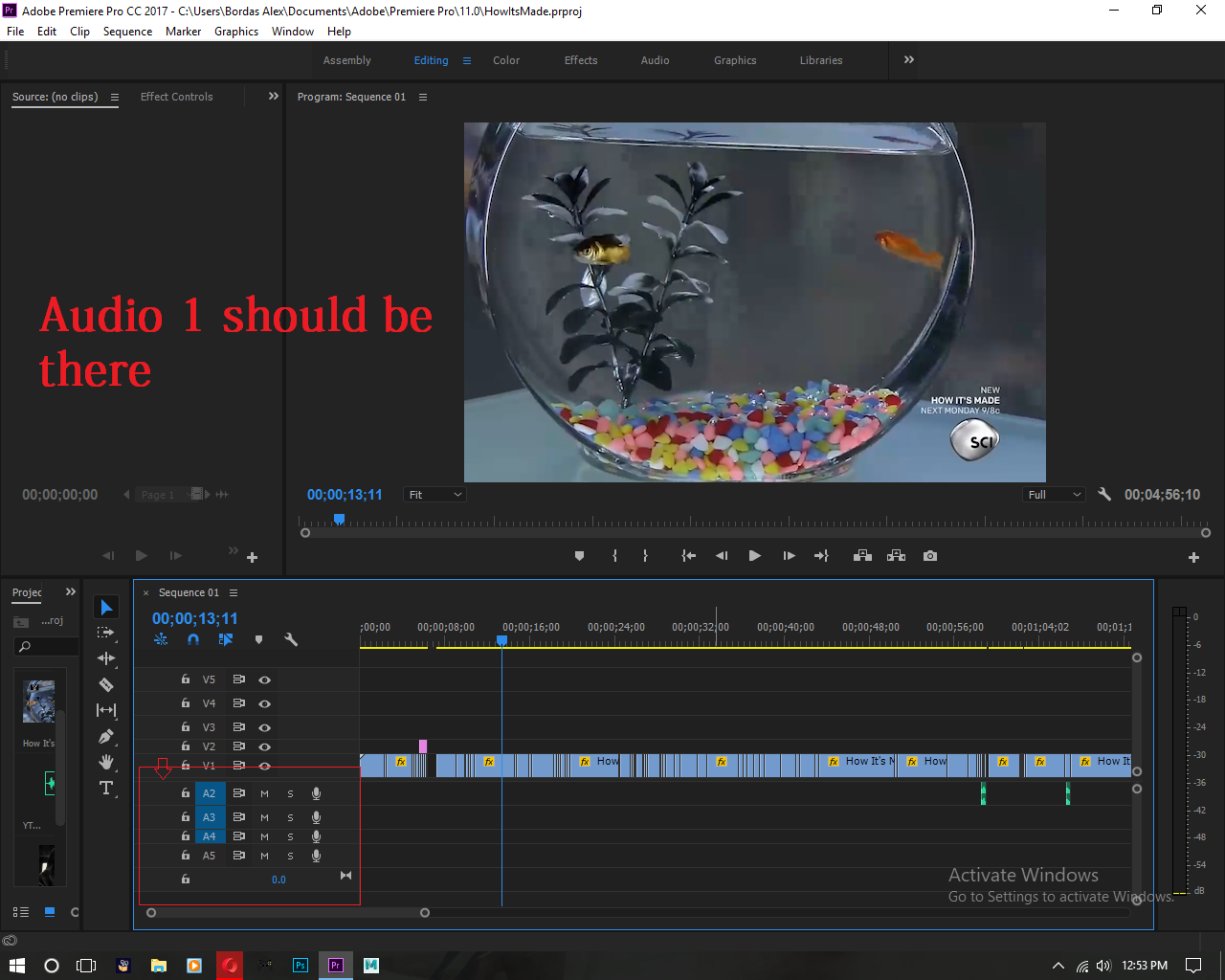The height and width of the screenshot is (980, 1225).
Task: Toggle A2 track targeting
Action: pyautogui.click(x=210, y=793)
